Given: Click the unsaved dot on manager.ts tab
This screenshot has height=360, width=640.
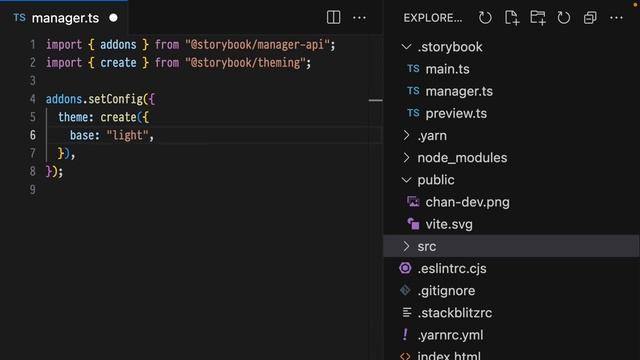Looking at the screenshot, I should tap(113, 18).
